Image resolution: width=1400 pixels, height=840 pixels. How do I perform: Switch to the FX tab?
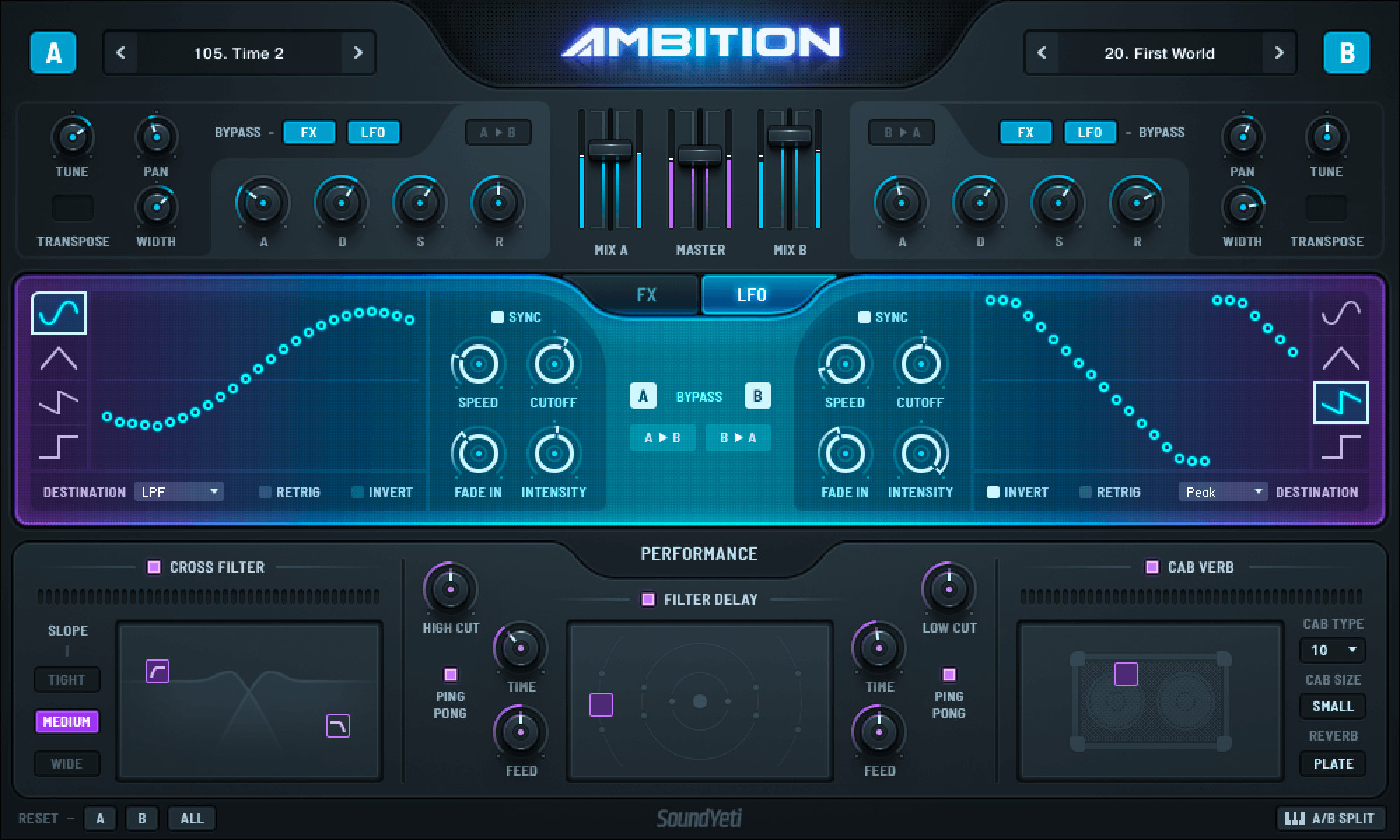click(x=647, y=295)
